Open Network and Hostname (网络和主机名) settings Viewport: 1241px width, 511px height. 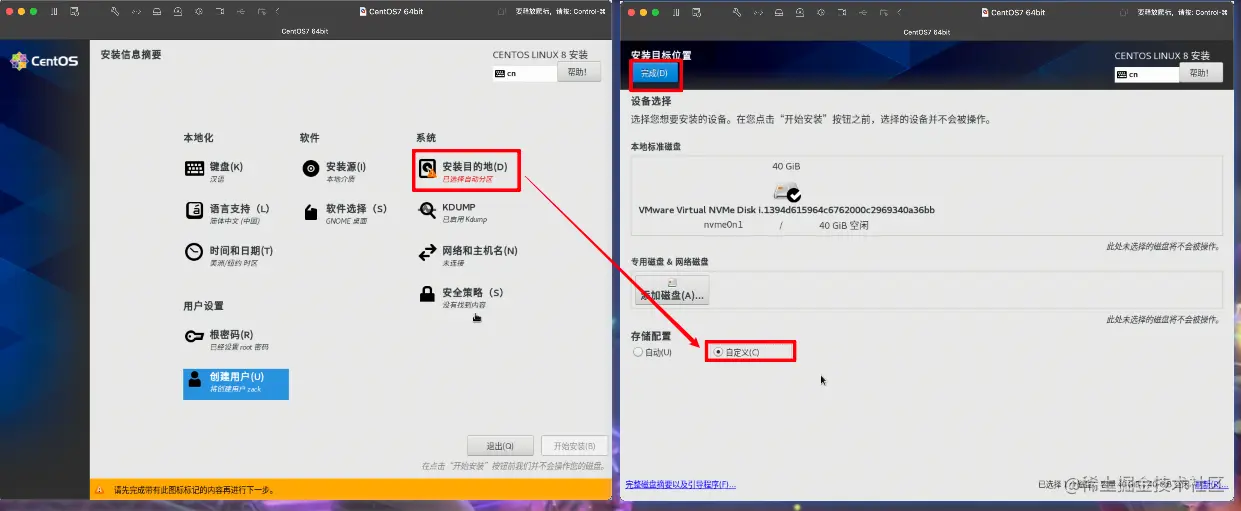coord(468,254)
